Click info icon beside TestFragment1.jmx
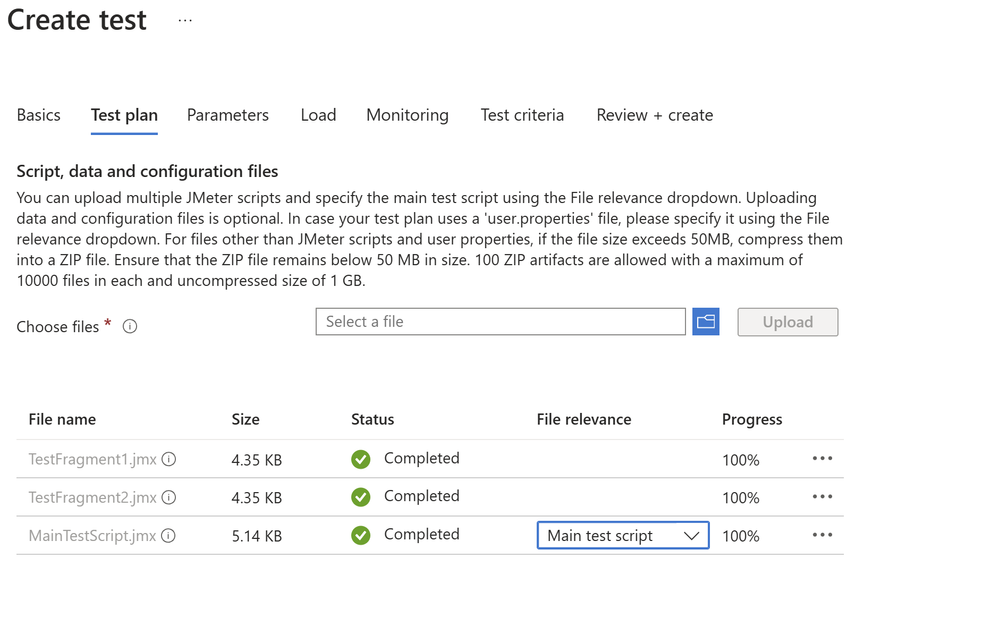The height and width of the screenshot is (625, 999). [x=169, y=459]
